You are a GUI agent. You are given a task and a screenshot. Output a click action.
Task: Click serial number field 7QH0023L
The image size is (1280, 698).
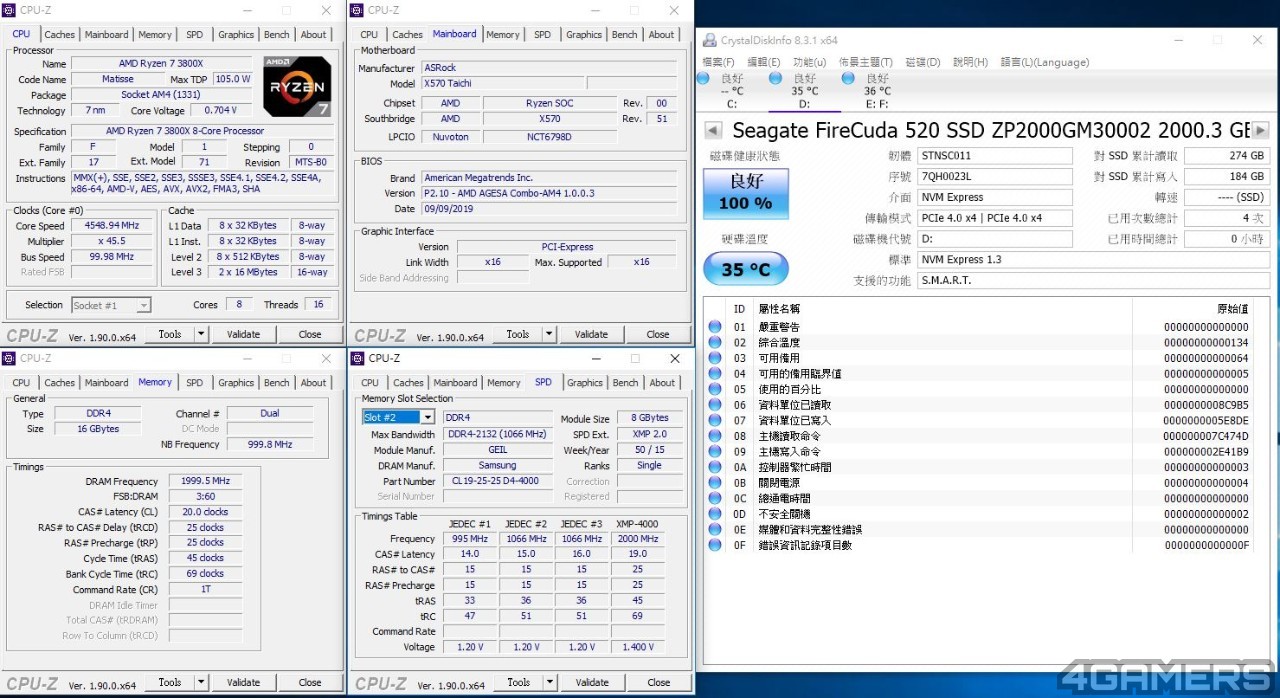click(995, 176)
